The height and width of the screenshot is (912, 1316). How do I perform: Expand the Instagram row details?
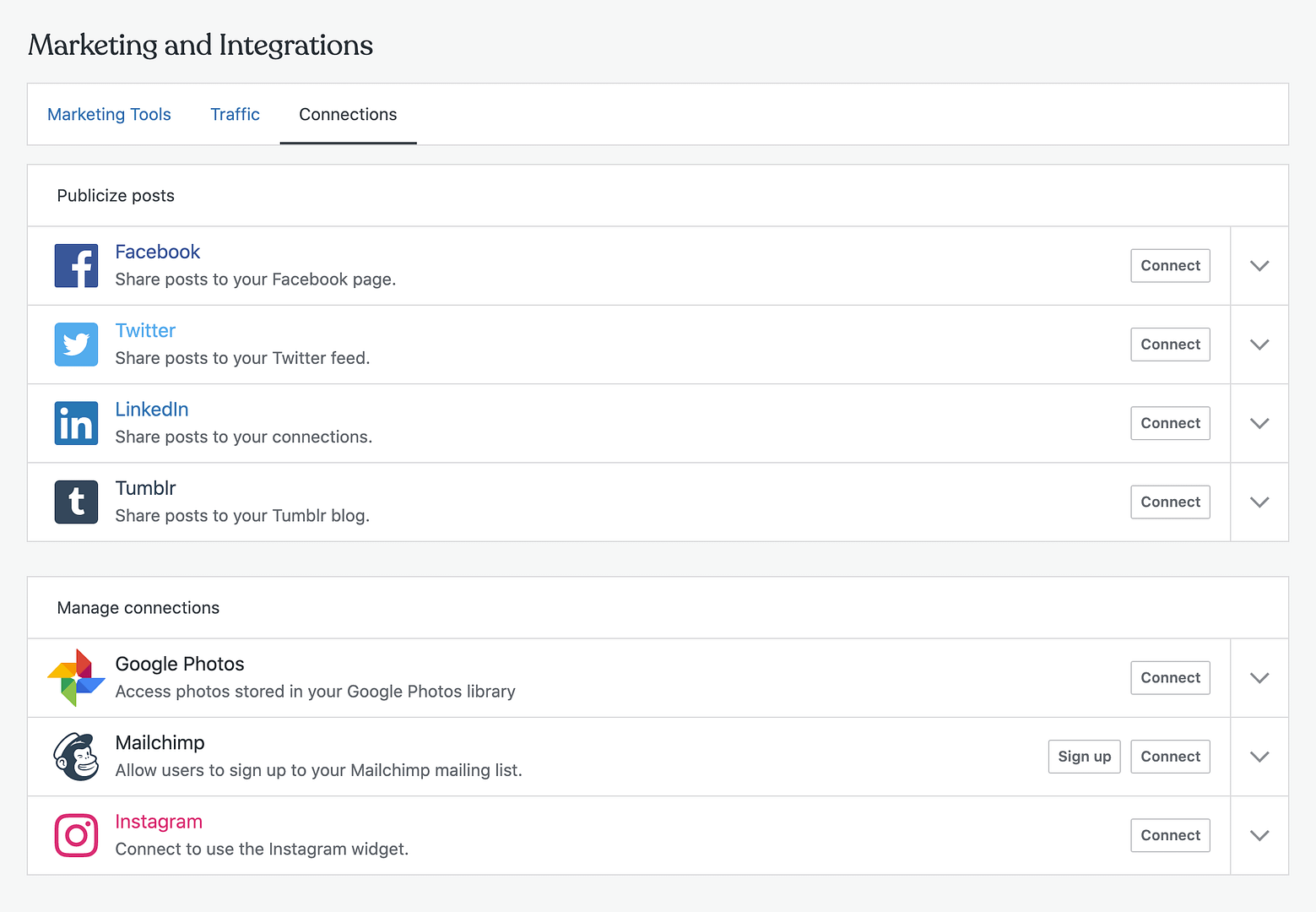1259,835
